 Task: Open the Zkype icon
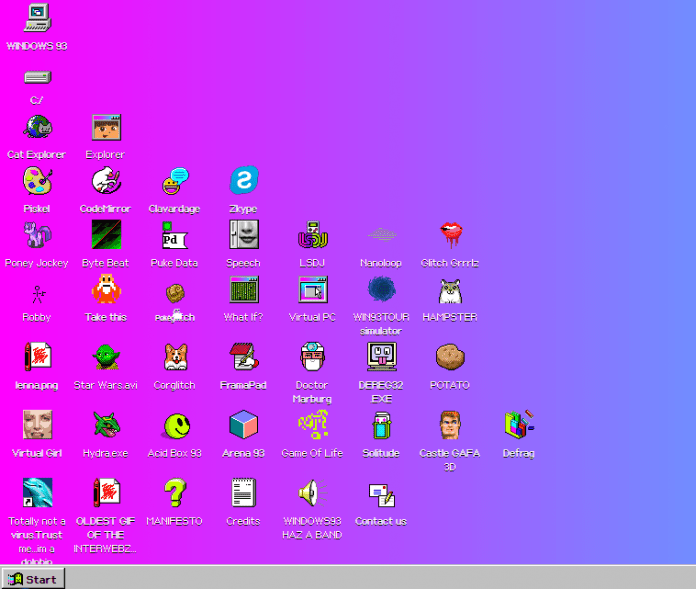[244, 180]
